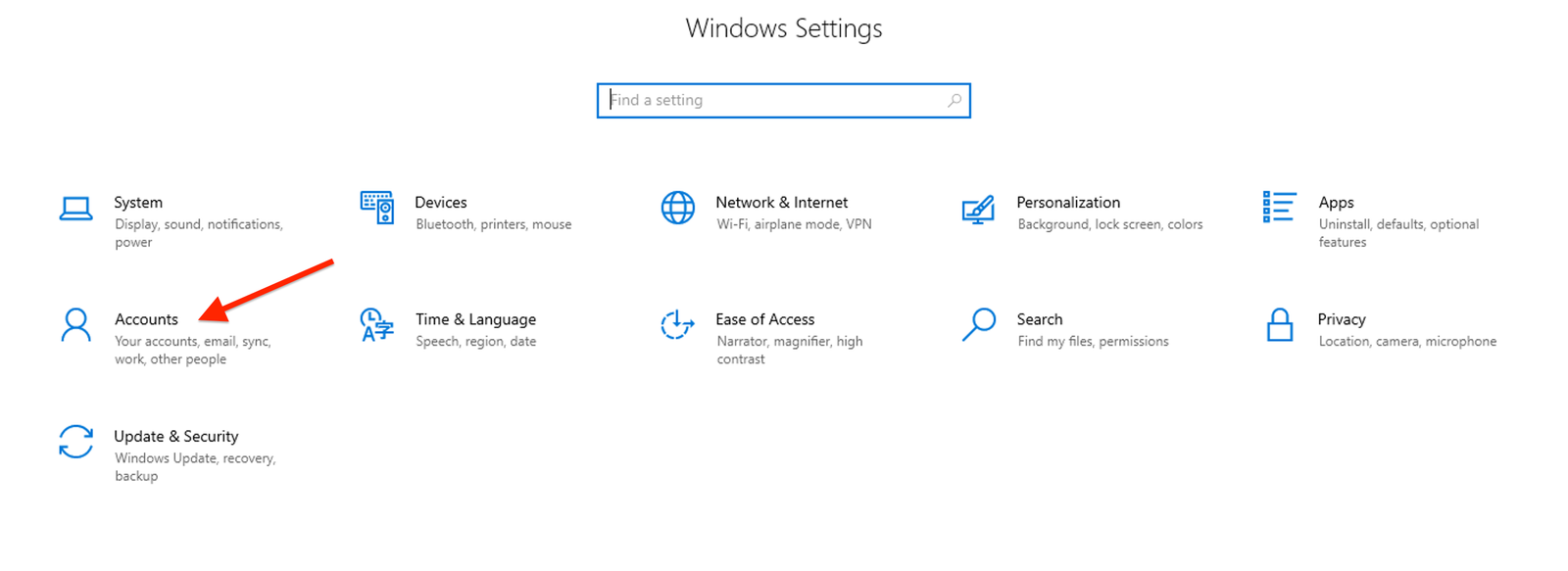Select the Devices icon with printer graphic
Screen dimensions: 1568x571
click(377, 207)
